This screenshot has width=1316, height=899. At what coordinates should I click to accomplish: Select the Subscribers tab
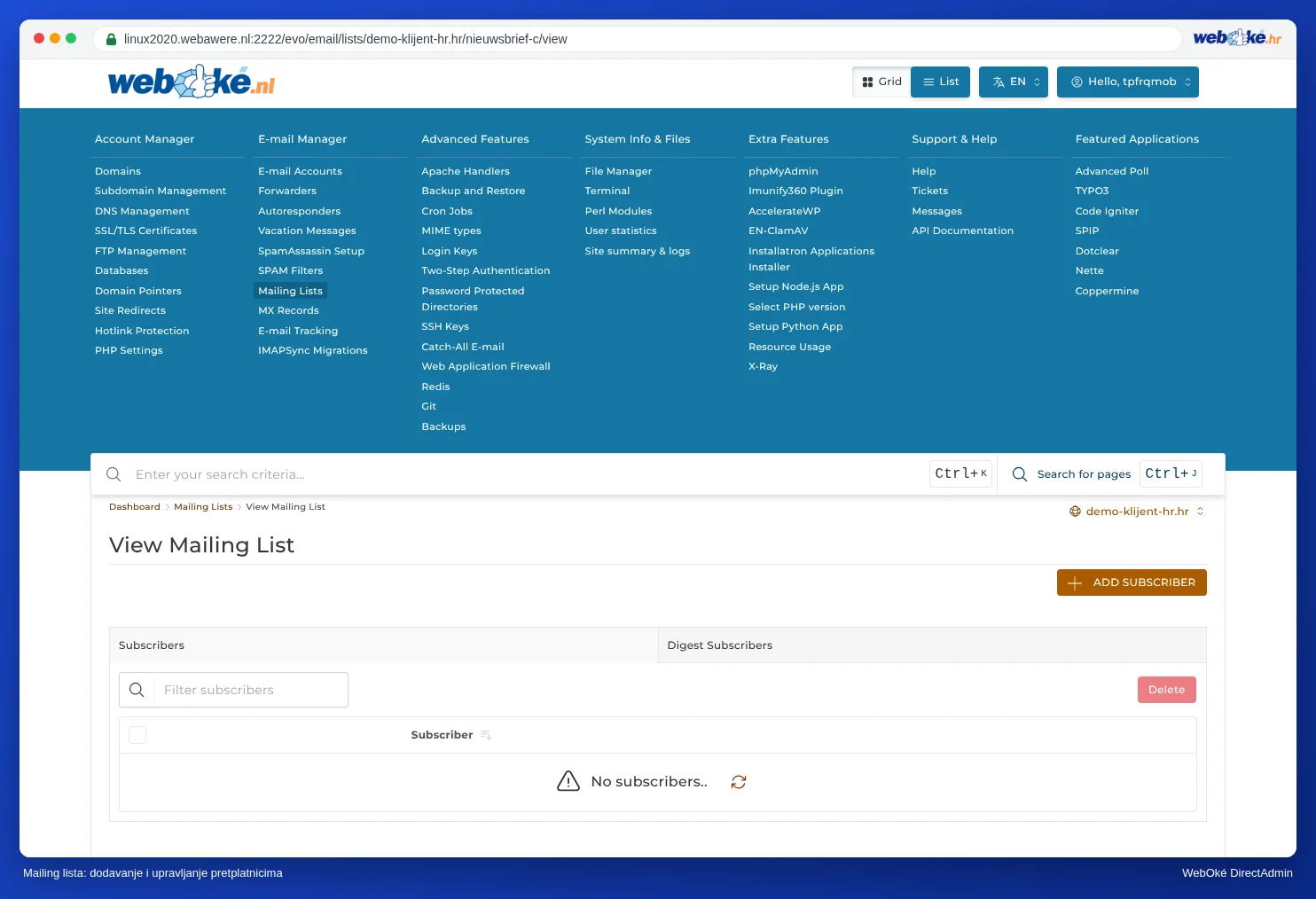[x=383, y=645]
